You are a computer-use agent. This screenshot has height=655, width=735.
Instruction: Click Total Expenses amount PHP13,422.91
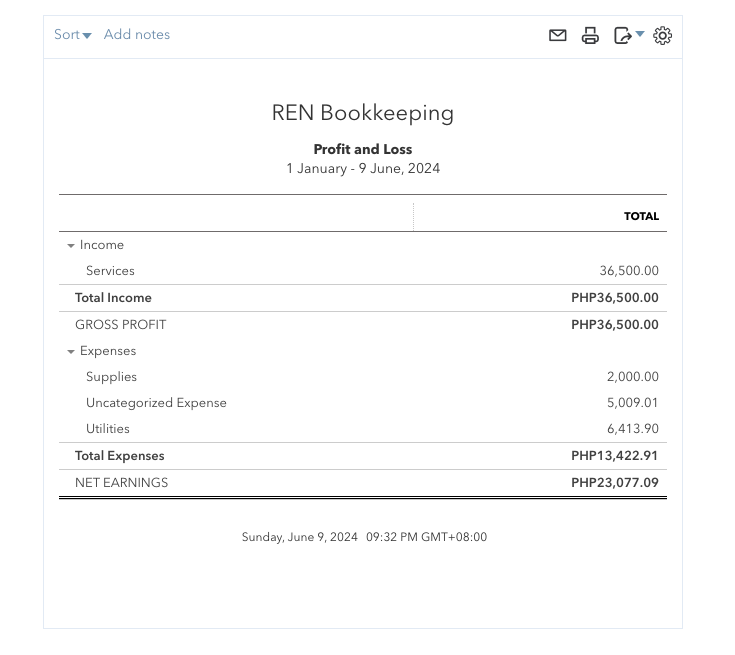(615, 456)
